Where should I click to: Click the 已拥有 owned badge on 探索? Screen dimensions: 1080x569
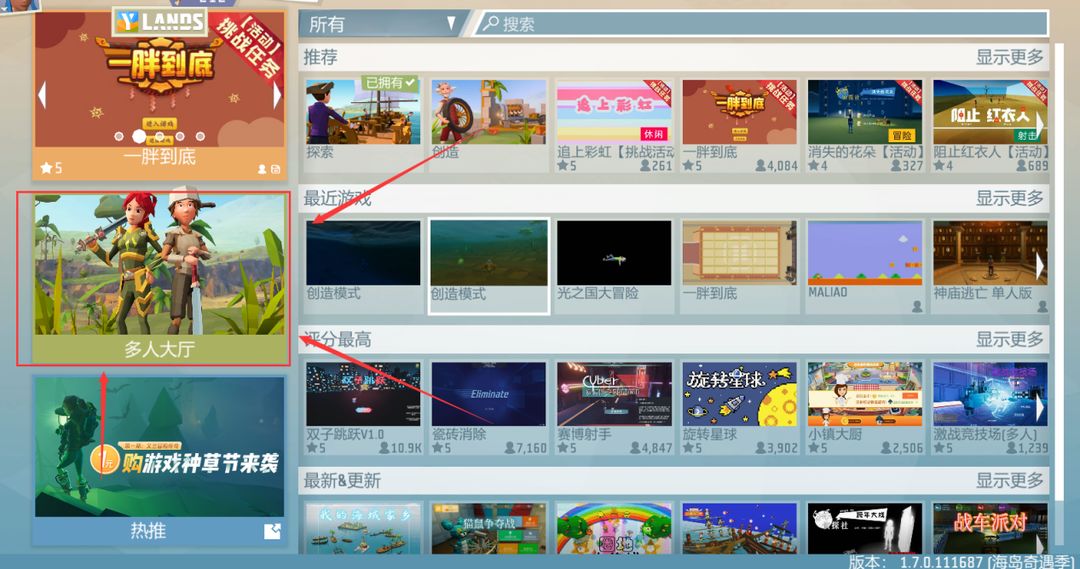[391, 83]
